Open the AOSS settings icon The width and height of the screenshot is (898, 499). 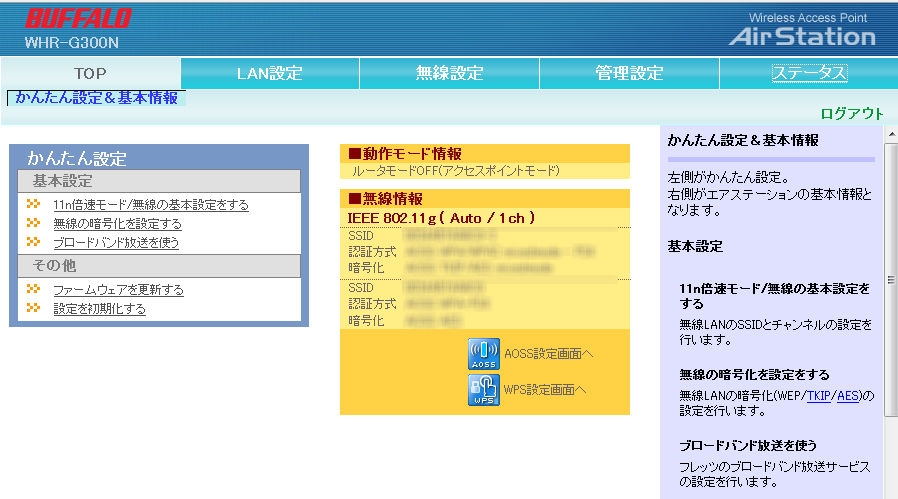pyautogui.click(x=483, y=353)
